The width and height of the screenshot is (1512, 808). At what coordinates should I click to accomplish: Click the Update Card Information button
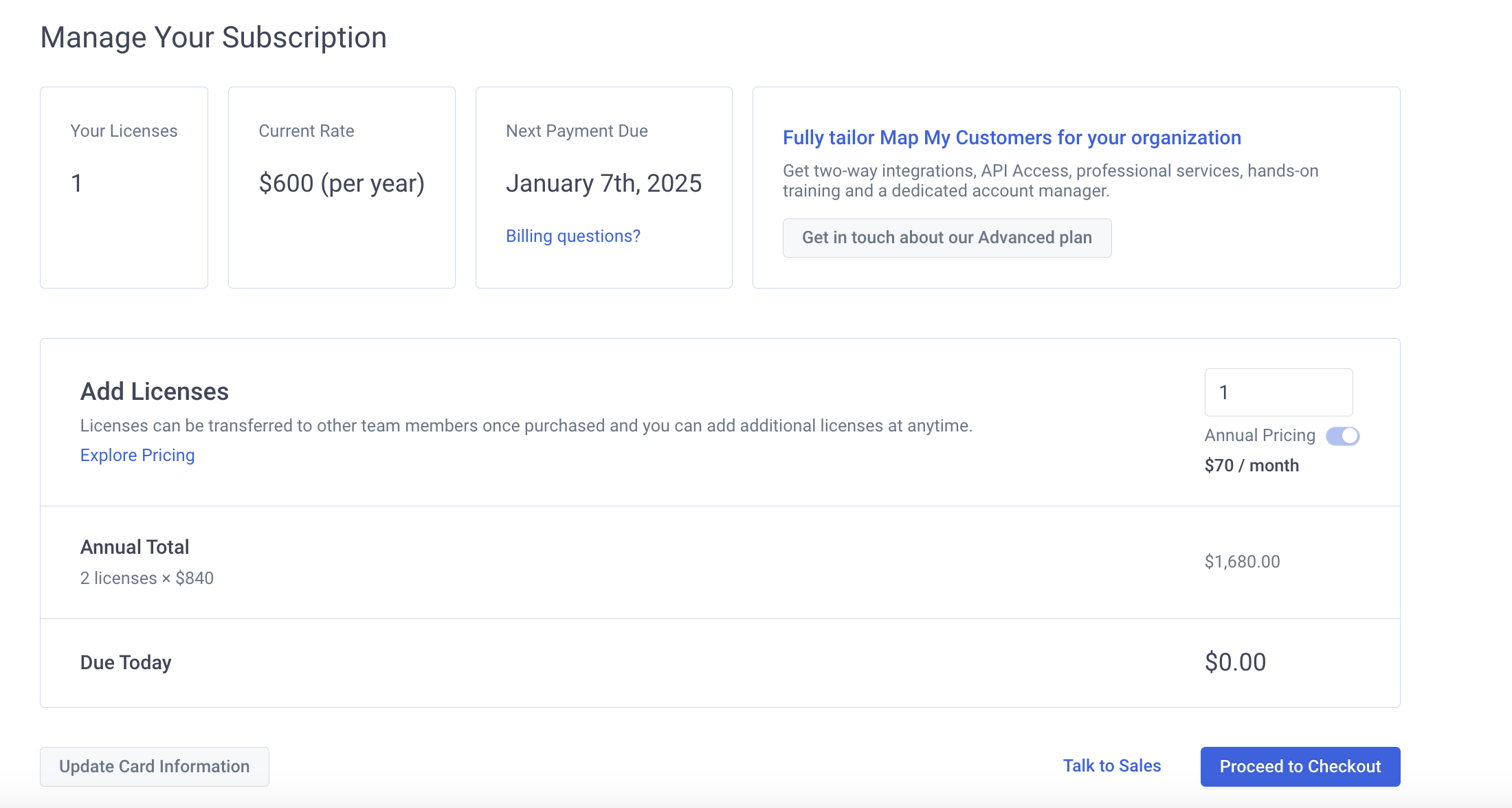[x=155, y=767]
